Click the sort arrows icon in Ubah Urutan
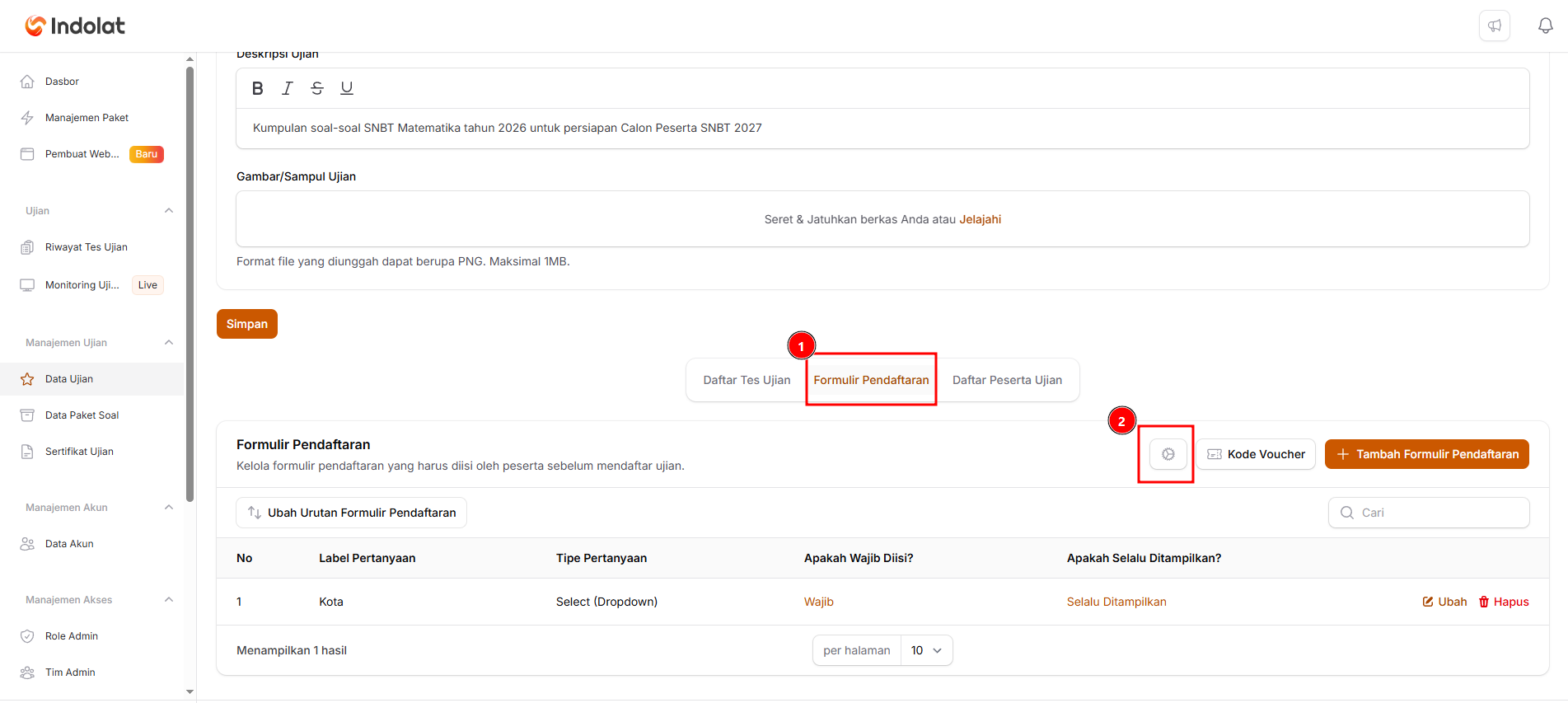Viewport: 1568px width, 703px height. [x=255, y=513]
